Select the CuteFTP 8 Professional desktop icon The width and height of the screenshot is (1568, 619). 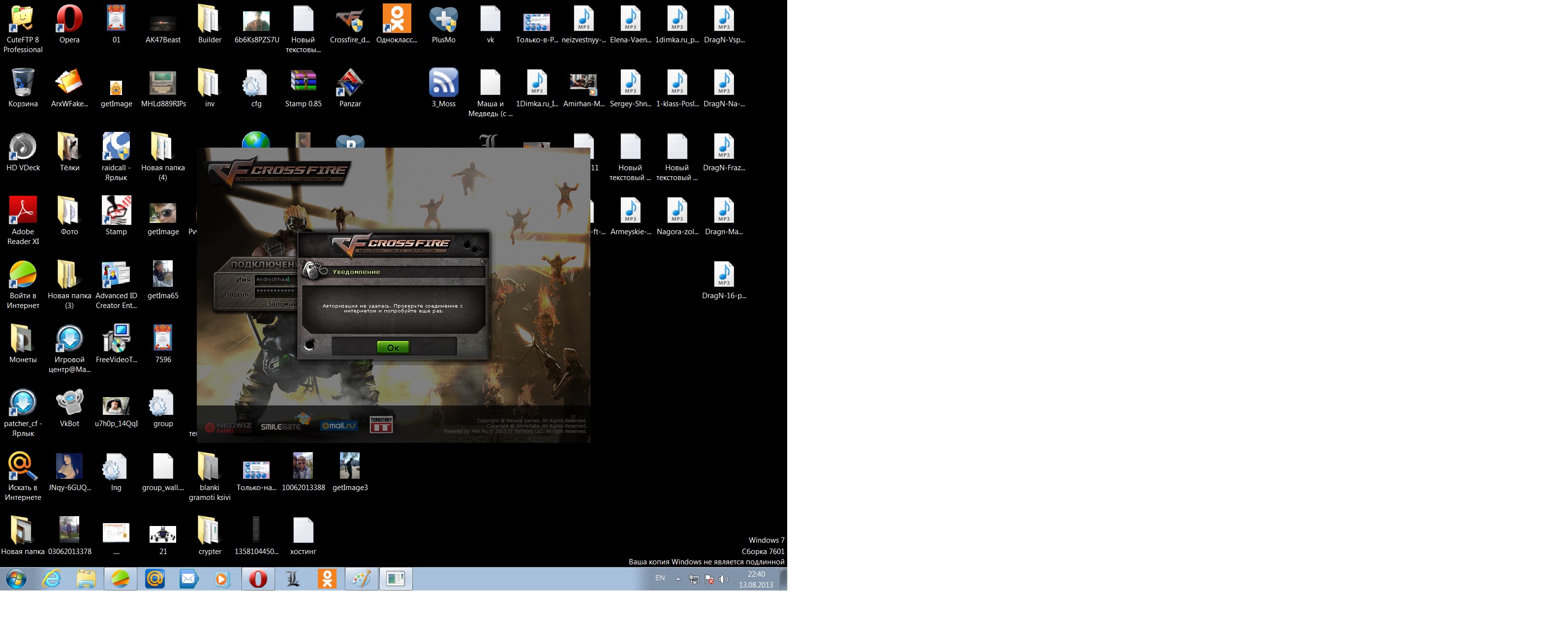click(x=23, y=29)
